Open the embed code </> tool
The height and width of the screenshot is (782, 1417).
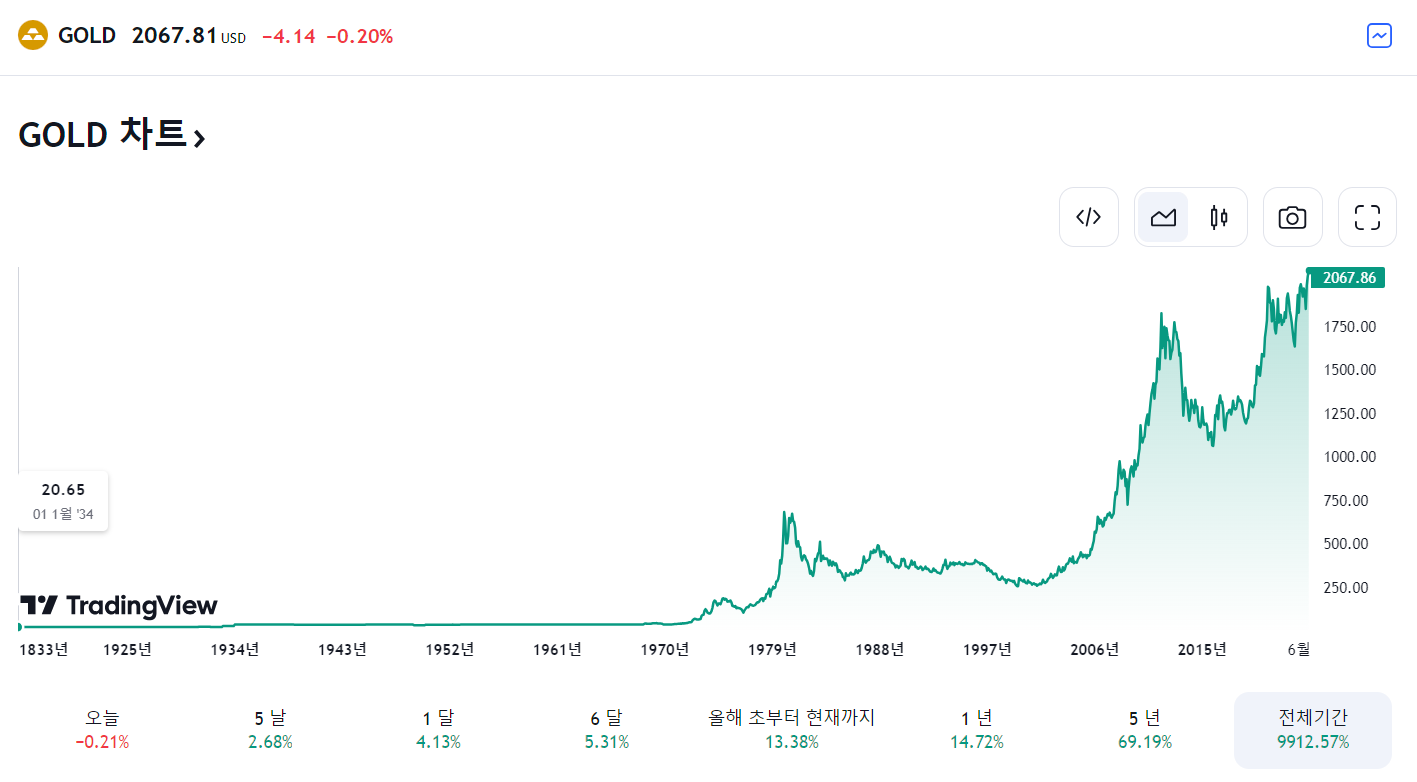[1089, 216]
